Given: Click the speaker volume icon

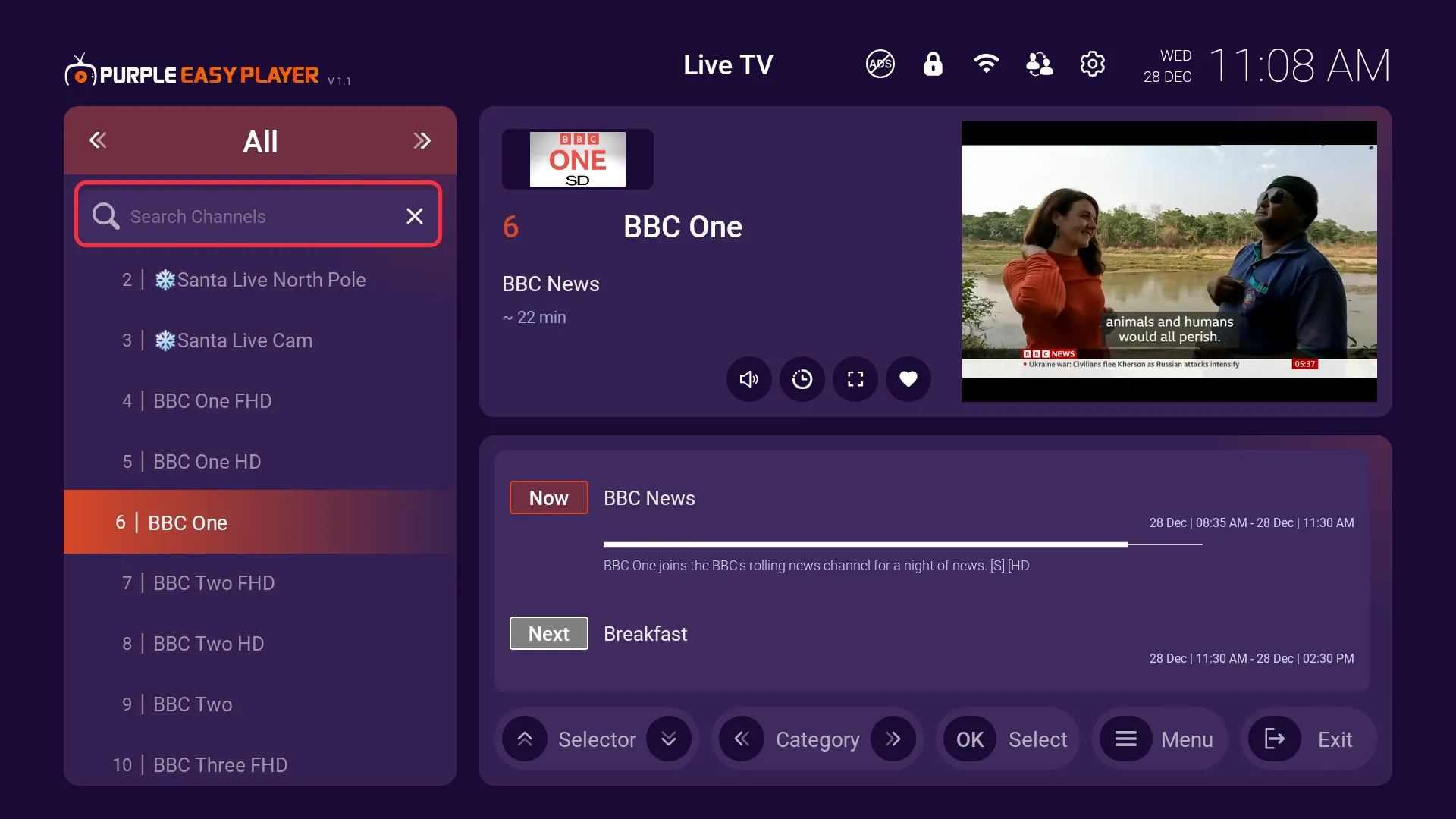Looking at the screenshot, I should (748, 379).
